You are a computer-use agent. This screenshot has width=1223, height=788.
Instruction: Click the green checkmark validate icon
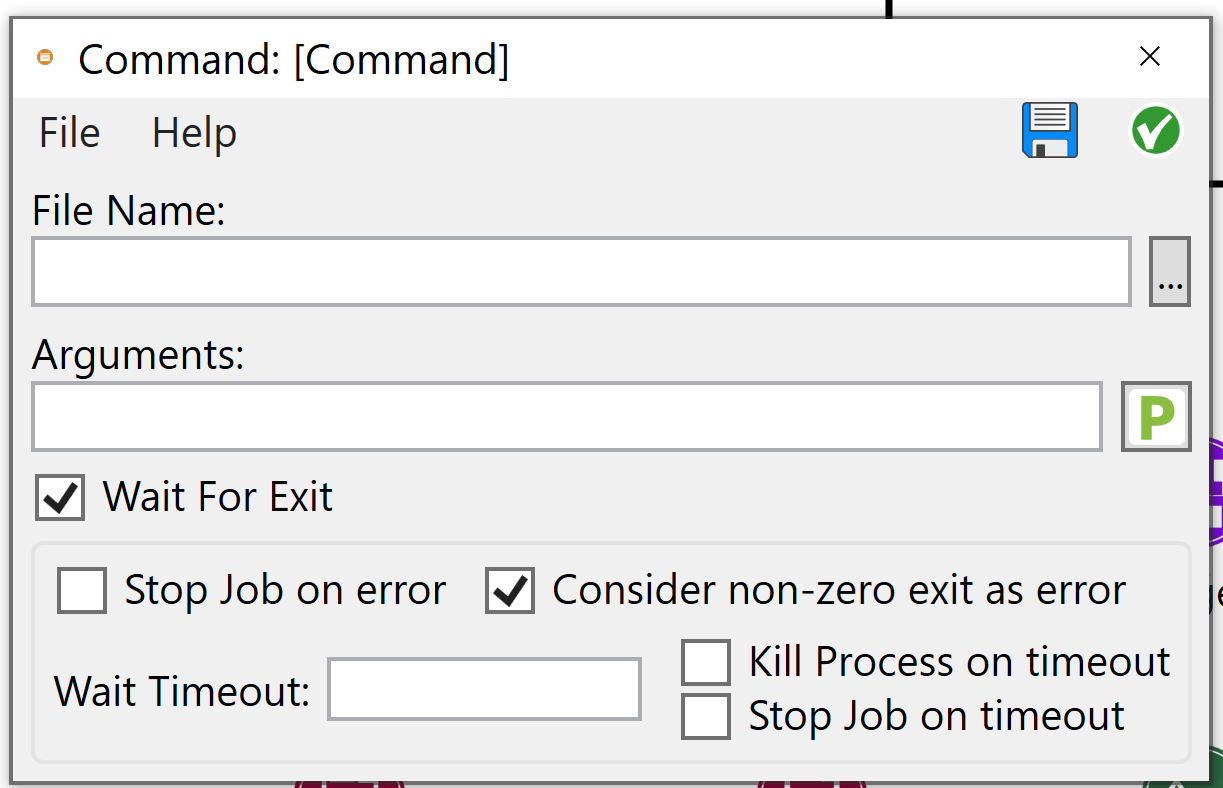(1155, 131)
